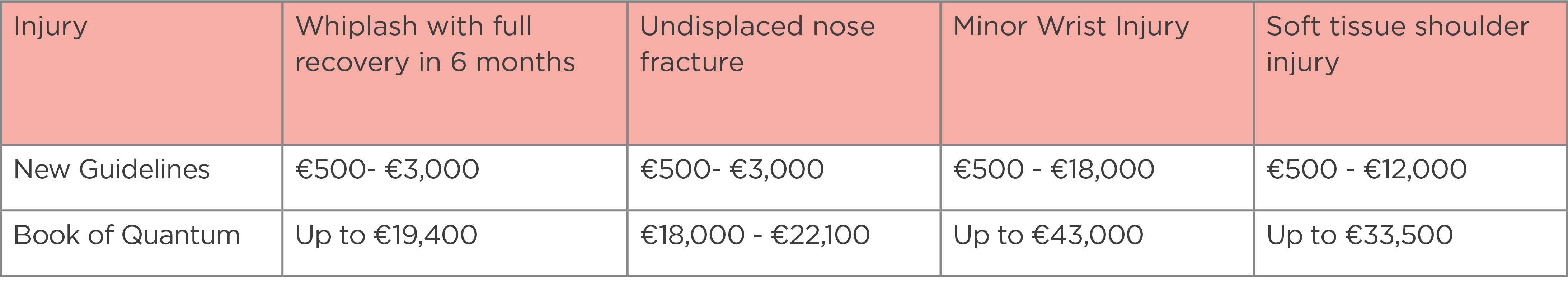
Task: Select the Up to €19,400 cell
Action: 455,243
